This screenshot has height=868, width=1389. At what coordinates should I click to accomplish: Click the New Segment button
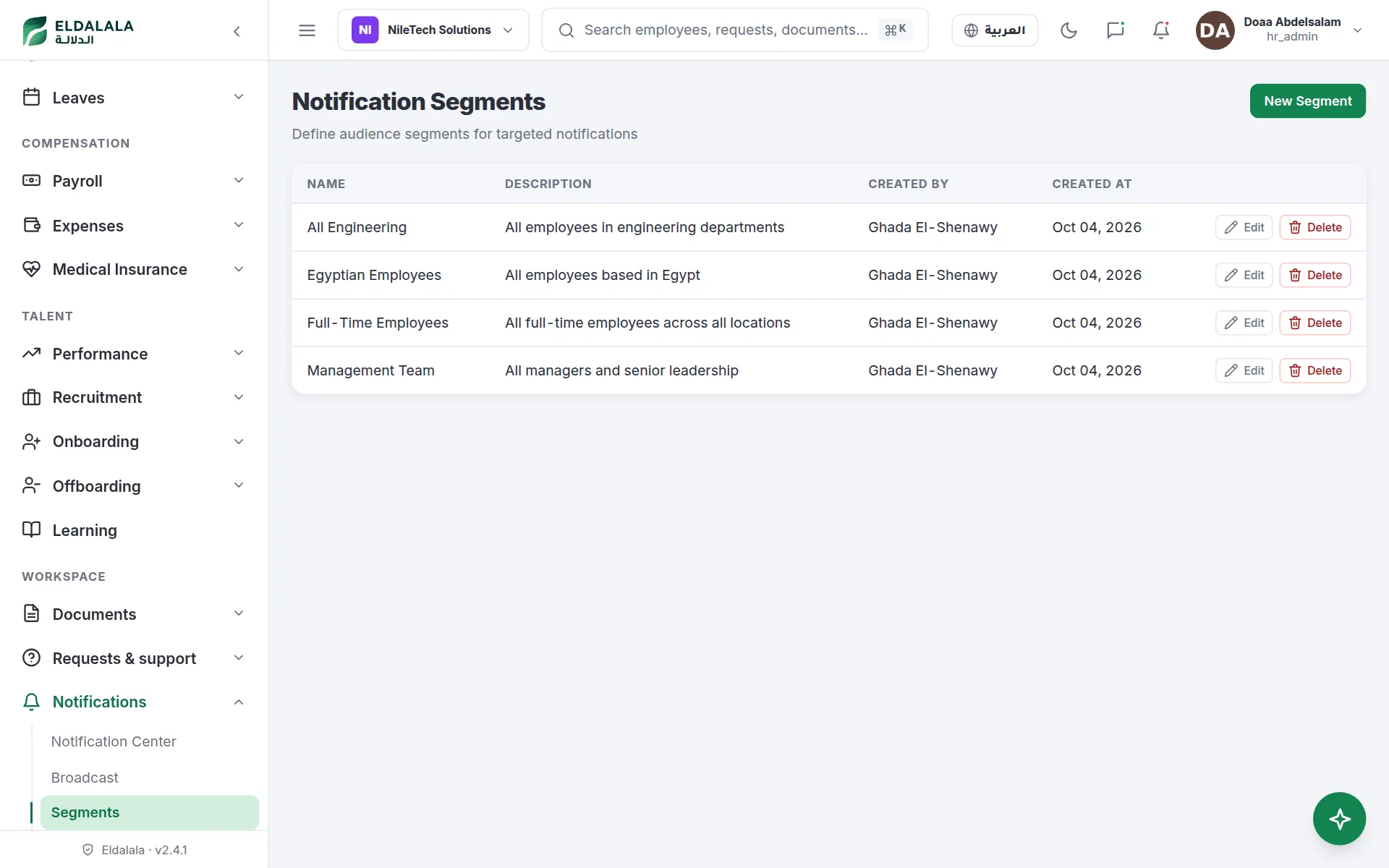[1307, 101]
